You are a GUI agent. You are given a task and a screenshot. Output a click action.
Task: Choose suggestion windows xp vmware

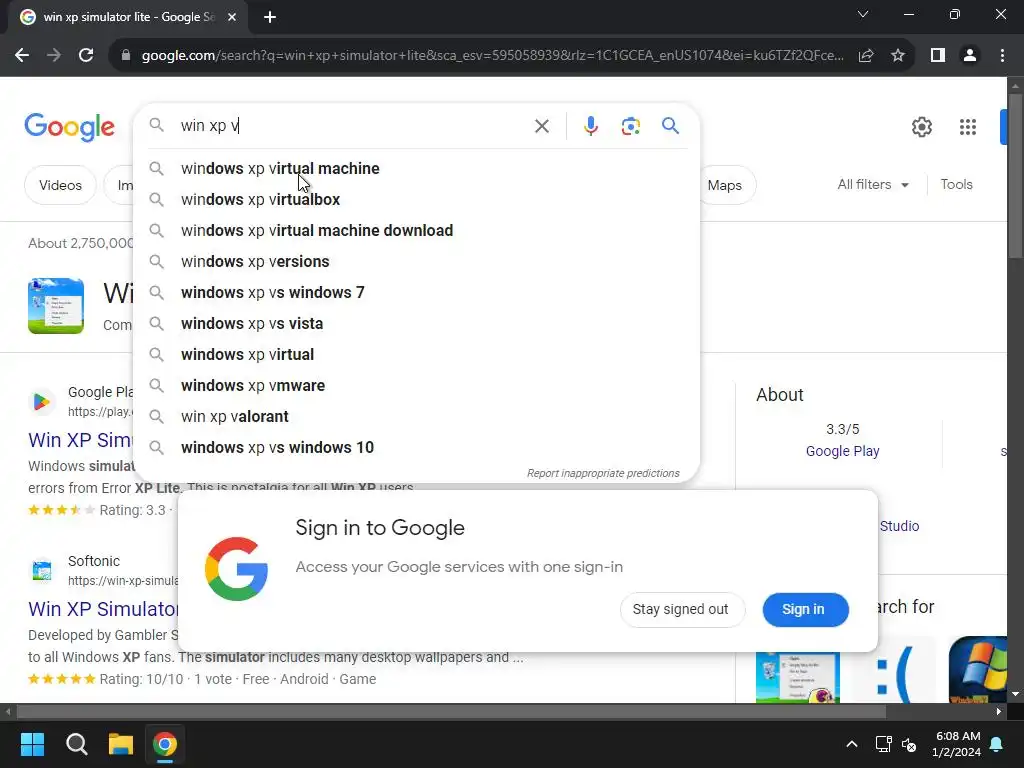point(416,385)
